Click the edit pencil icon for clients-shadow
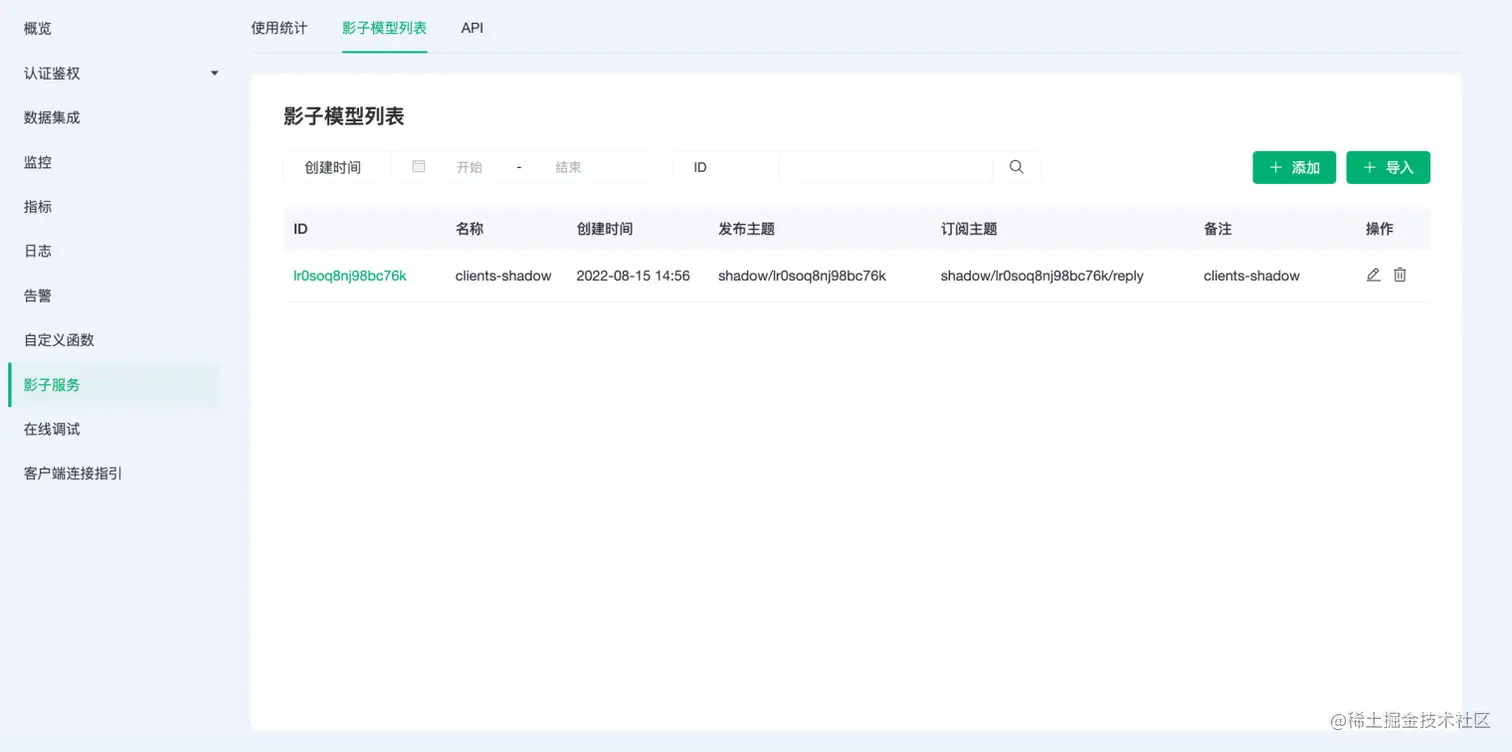The width and height of the screenshot is (1512, 752). [1373, 275]
